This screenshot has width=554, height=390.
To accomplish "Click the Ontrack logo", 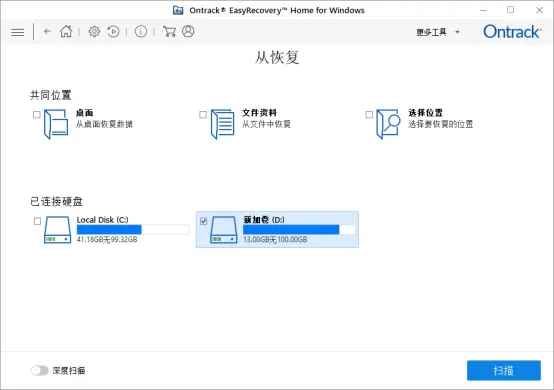I will (x=512, y=32).
